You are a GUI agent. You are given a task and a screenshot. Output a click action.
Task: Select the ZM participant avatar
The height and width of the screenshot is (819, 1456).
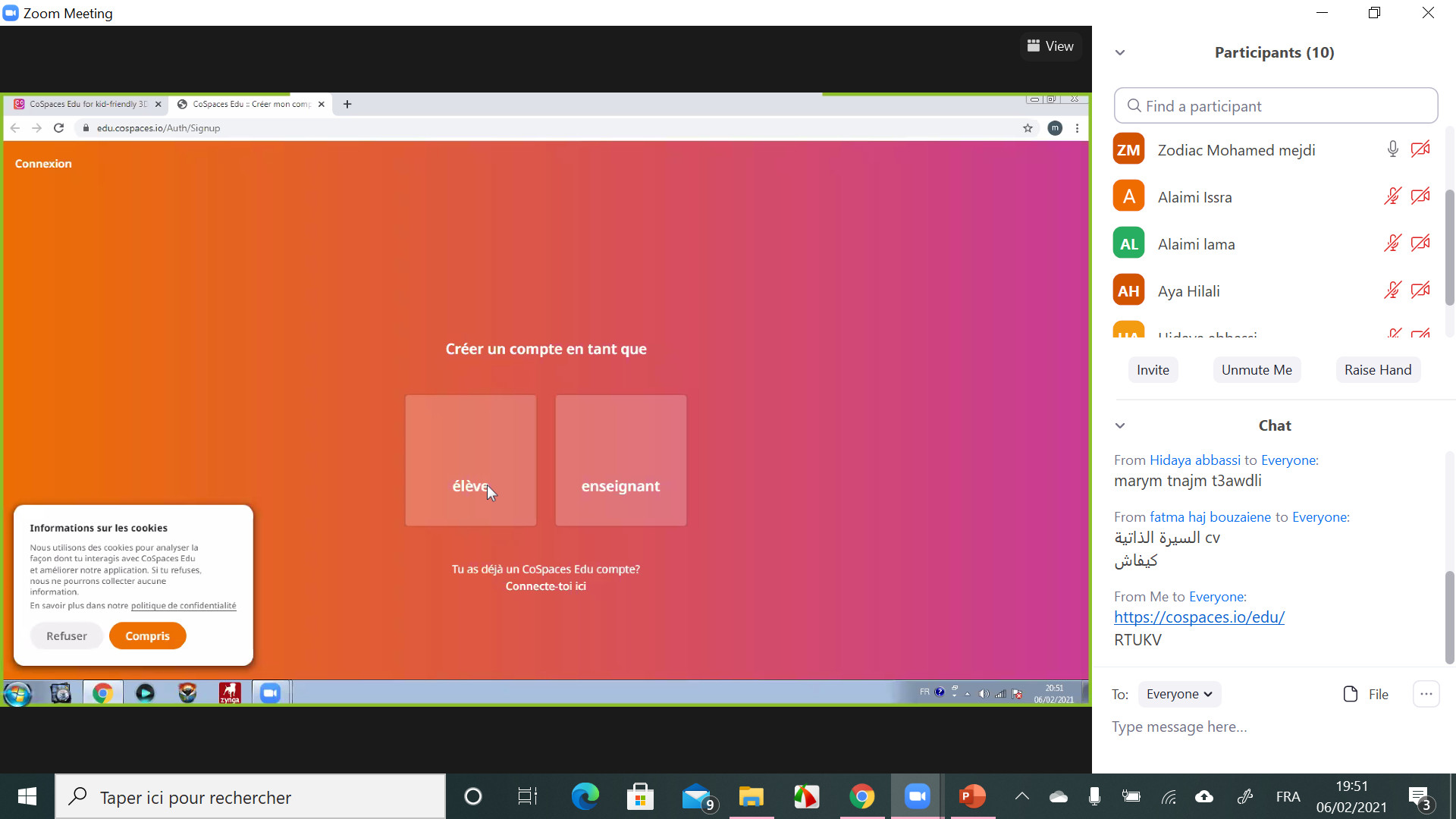point(1128,149)
